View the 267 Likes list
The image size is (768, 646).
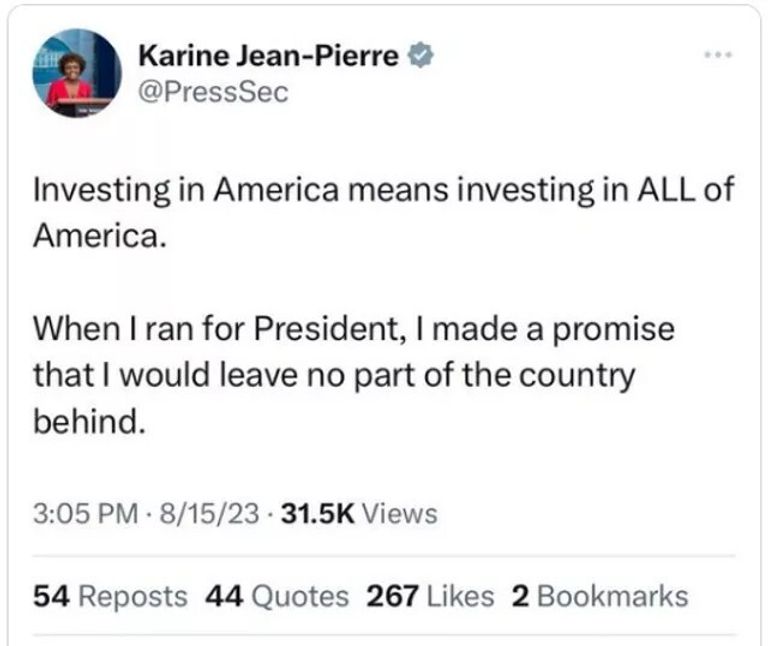tap(431, 596)
